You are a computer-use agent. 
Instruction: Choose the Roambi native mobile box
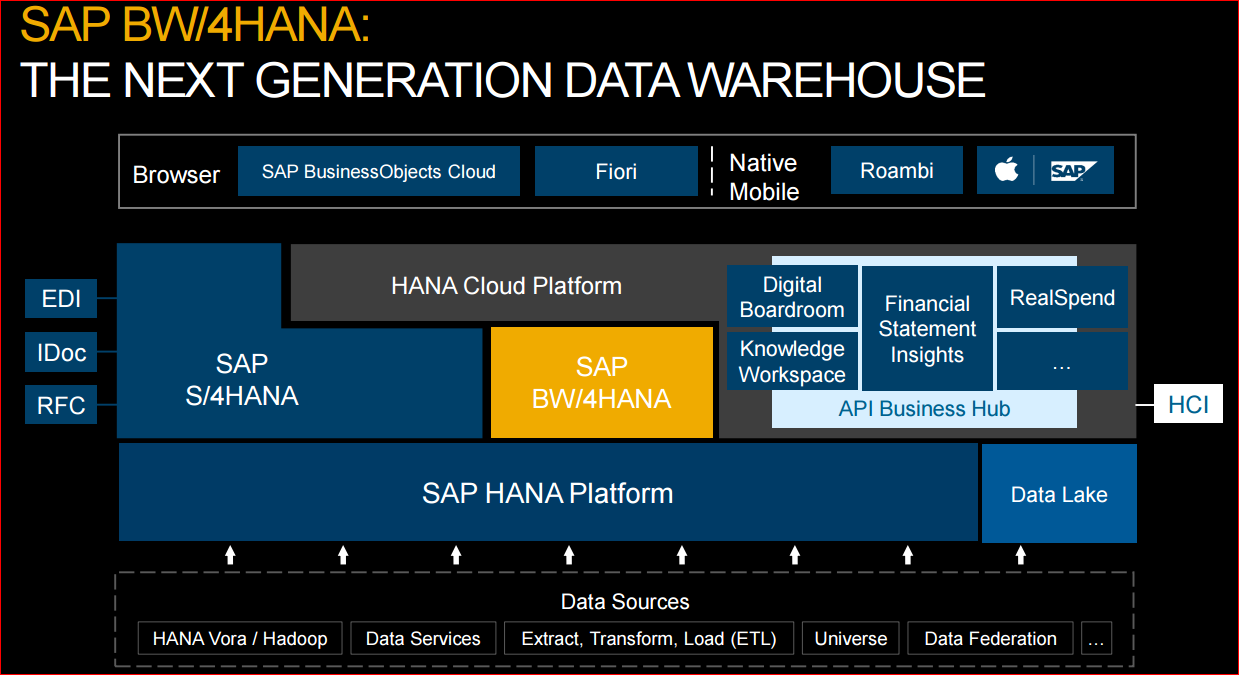pyautogui.click(x=896, y=171)
